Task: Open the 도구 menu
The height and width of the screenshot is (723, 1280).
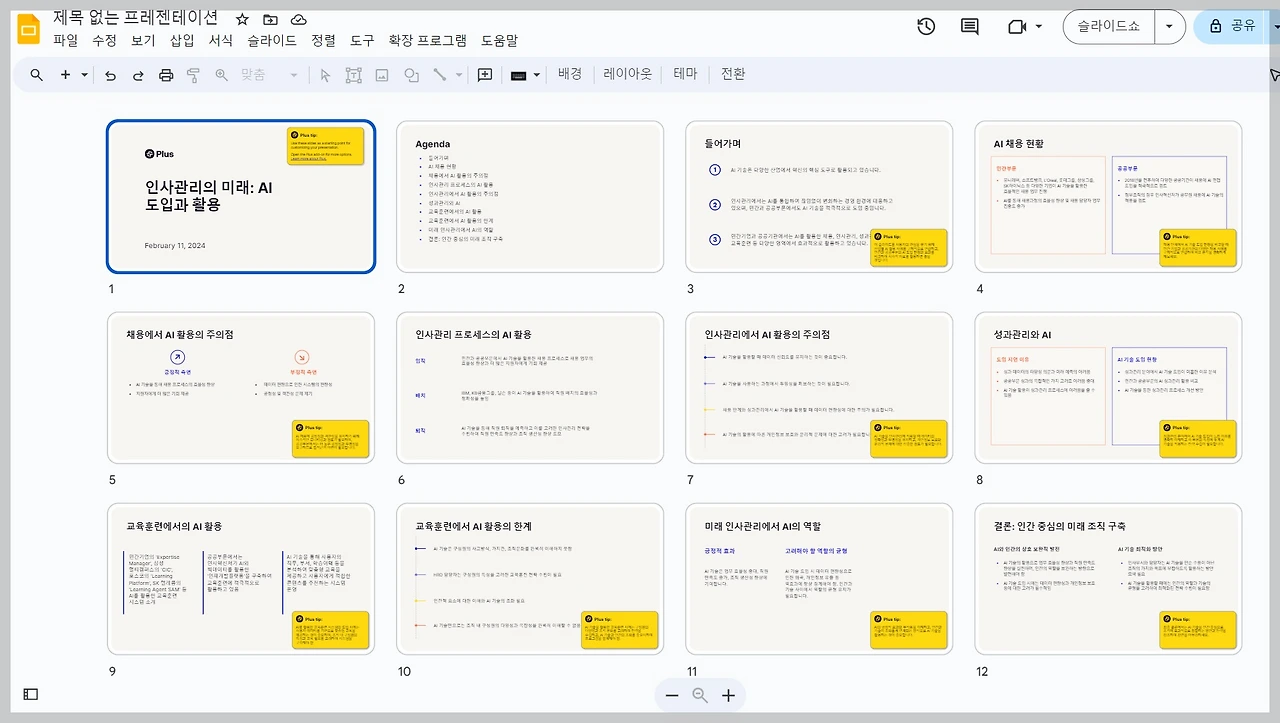Action: tap(362, 41)
